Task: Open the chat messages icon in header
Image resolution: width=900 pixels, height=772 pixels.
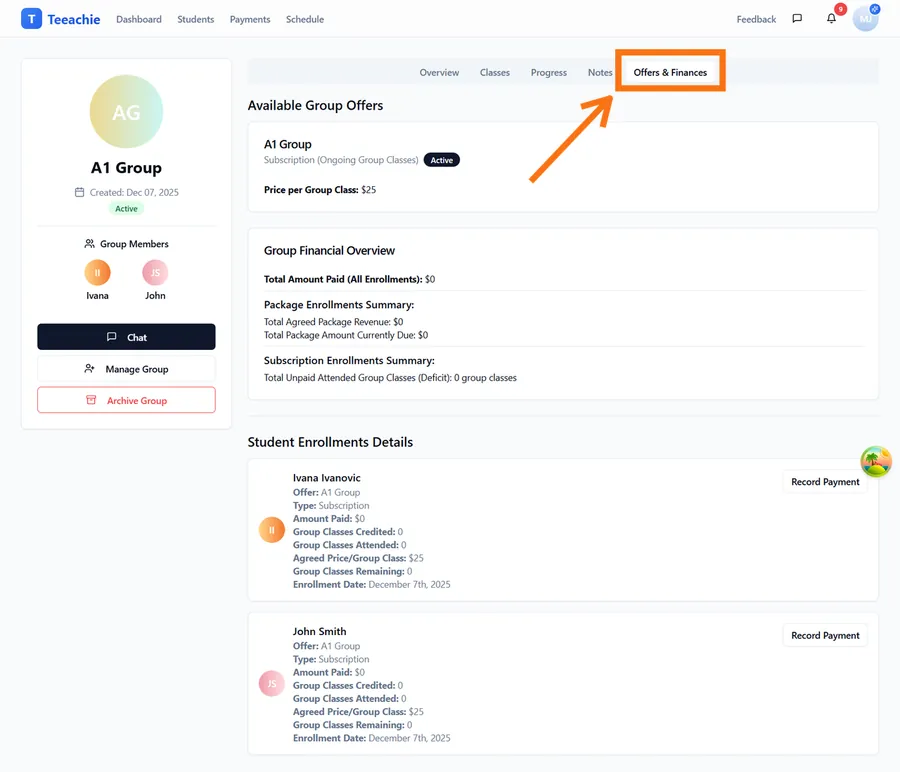Action: (x=797, y=19)
